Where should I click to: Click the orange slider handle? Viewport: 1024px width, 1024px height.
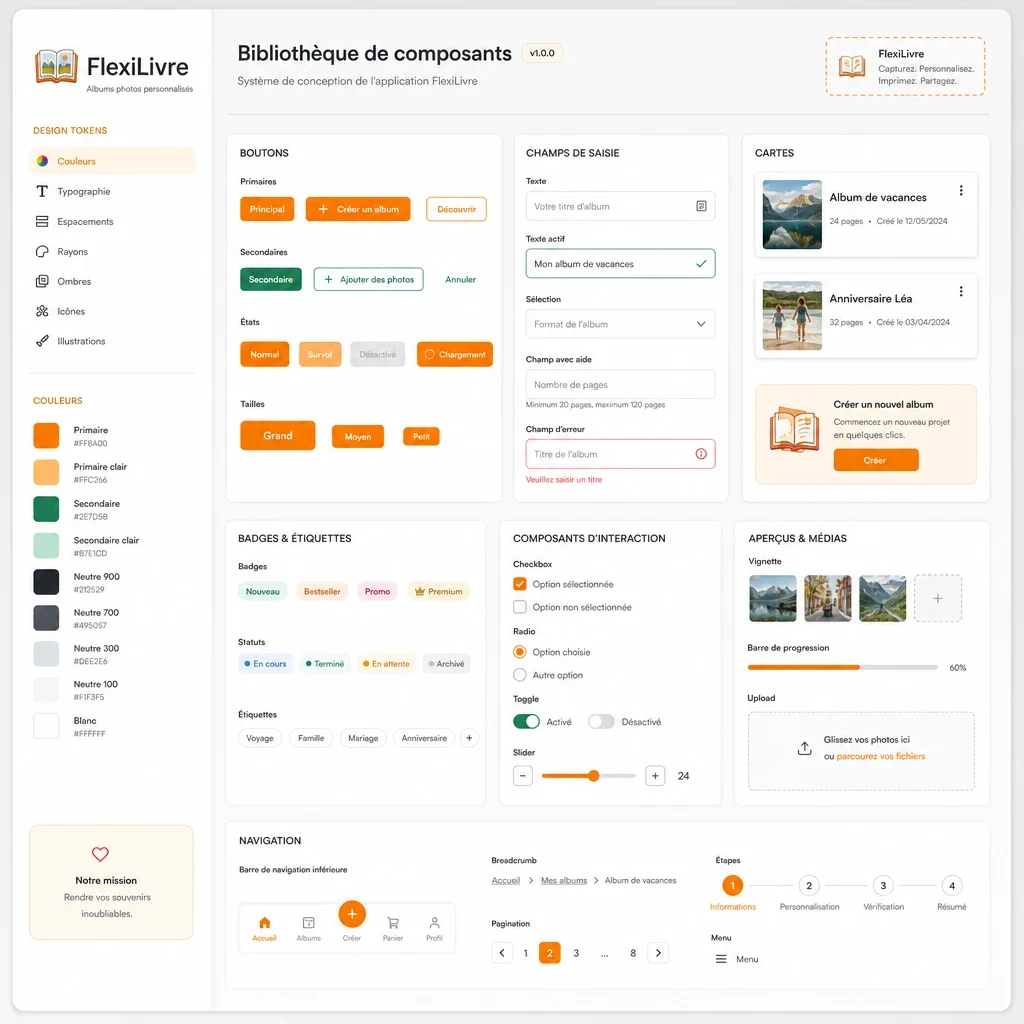coord(593,776)
